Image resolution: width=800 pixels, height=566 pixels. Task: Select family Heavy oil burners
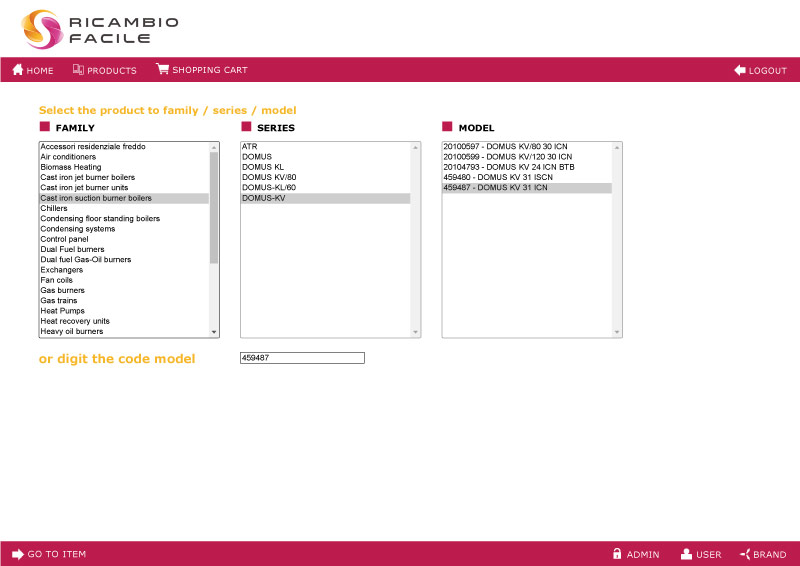tap(124, 331)
